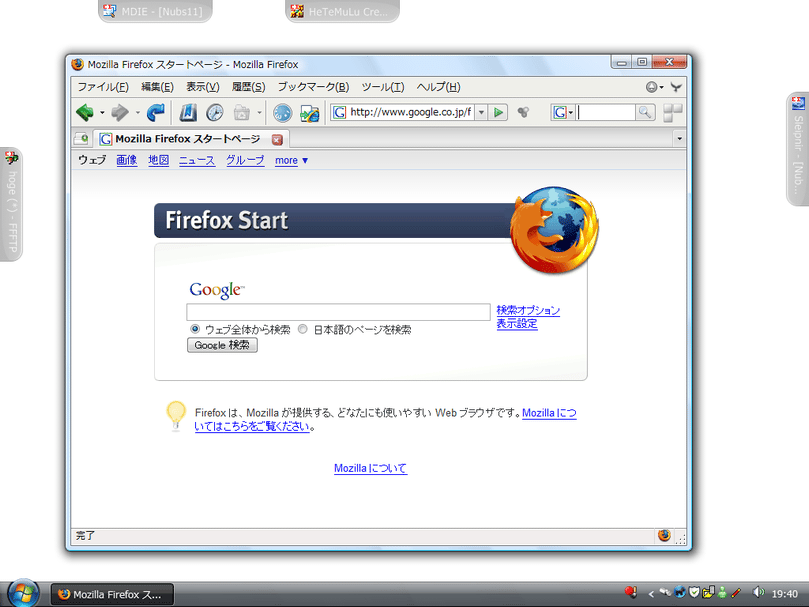Go back with the green arrow button
This screenshot has height=607, width=809.
[85, 113]
